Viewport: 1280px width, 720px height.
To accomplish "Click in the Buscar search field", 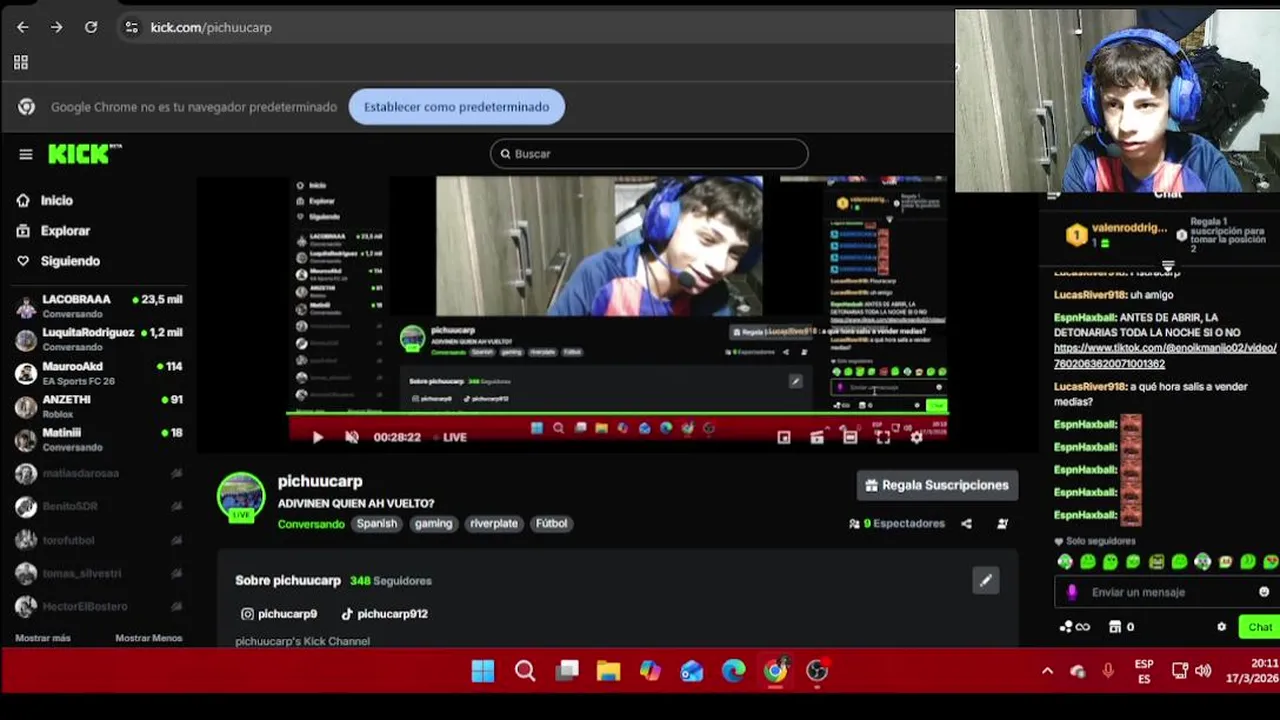I will (x=649, y=154).
